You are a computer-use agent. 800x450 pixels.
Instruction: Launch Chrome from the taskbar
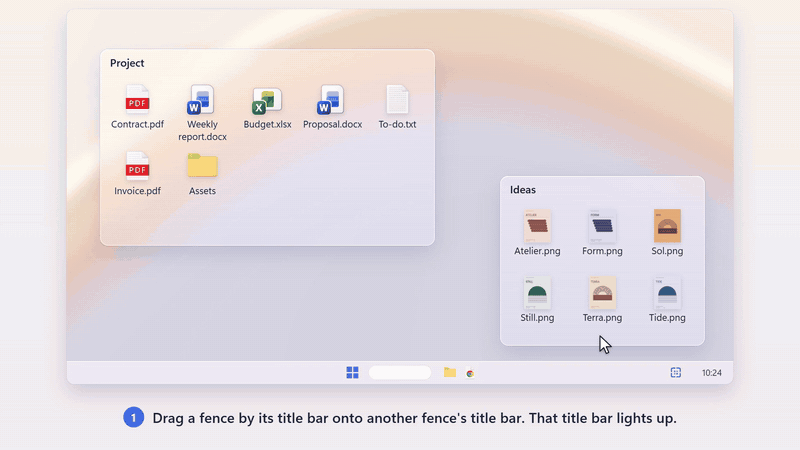coord(470,373)
